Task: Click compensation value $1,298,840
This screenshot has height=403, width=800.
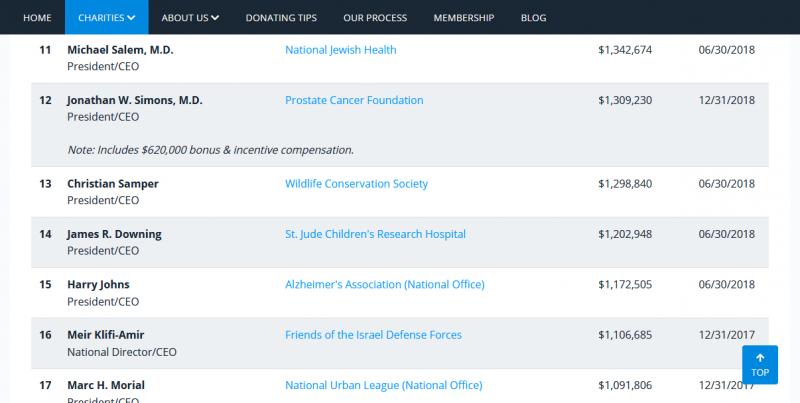Action: 625,184
